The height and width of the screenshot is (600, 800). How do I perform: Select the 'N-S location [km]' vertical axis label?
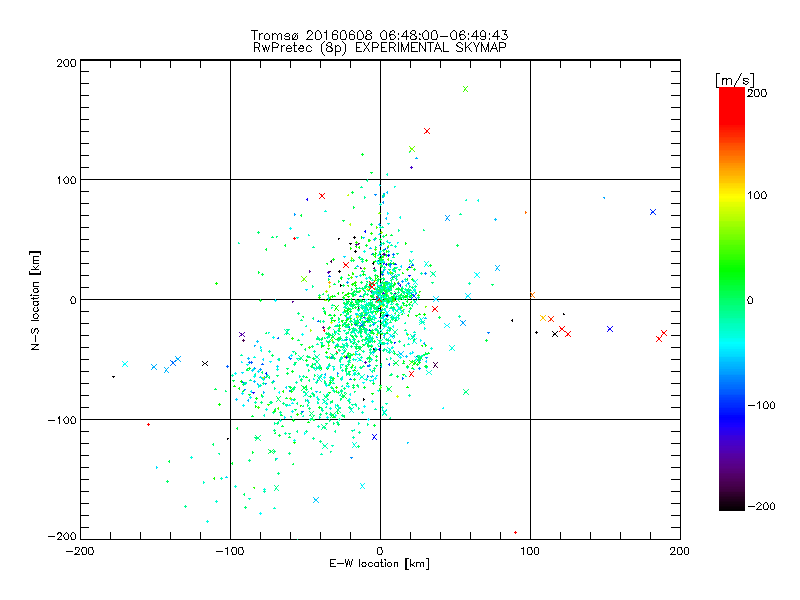[35, 301]
